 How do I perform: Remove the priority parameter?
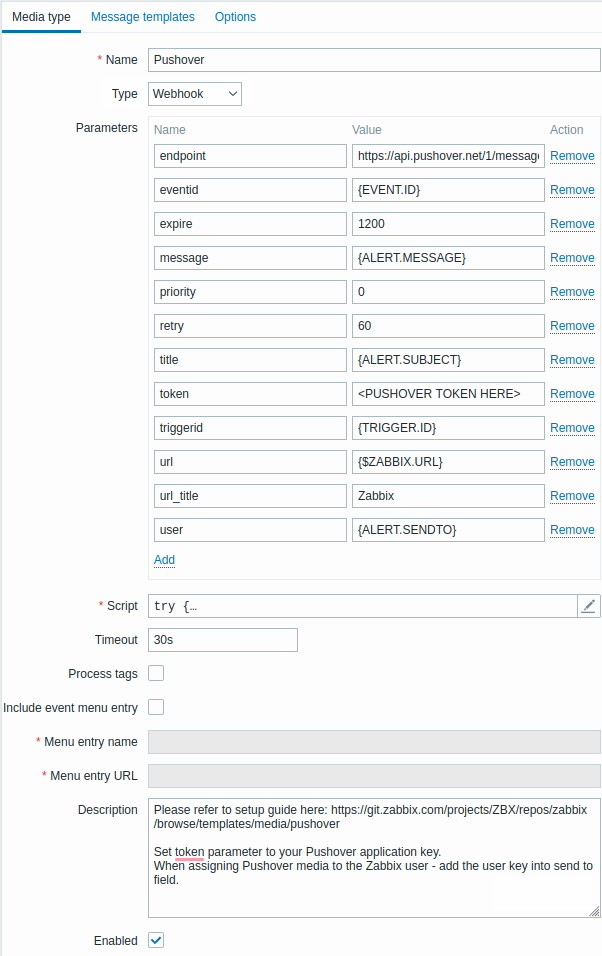pyautogui.click(x=572, y=292)
